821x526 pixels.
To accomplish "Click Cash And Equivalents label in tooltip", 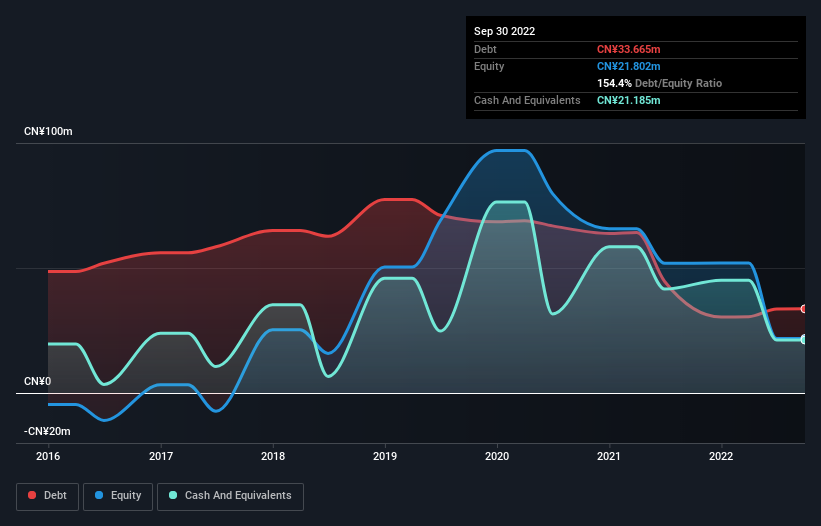I will coord(527,100).
